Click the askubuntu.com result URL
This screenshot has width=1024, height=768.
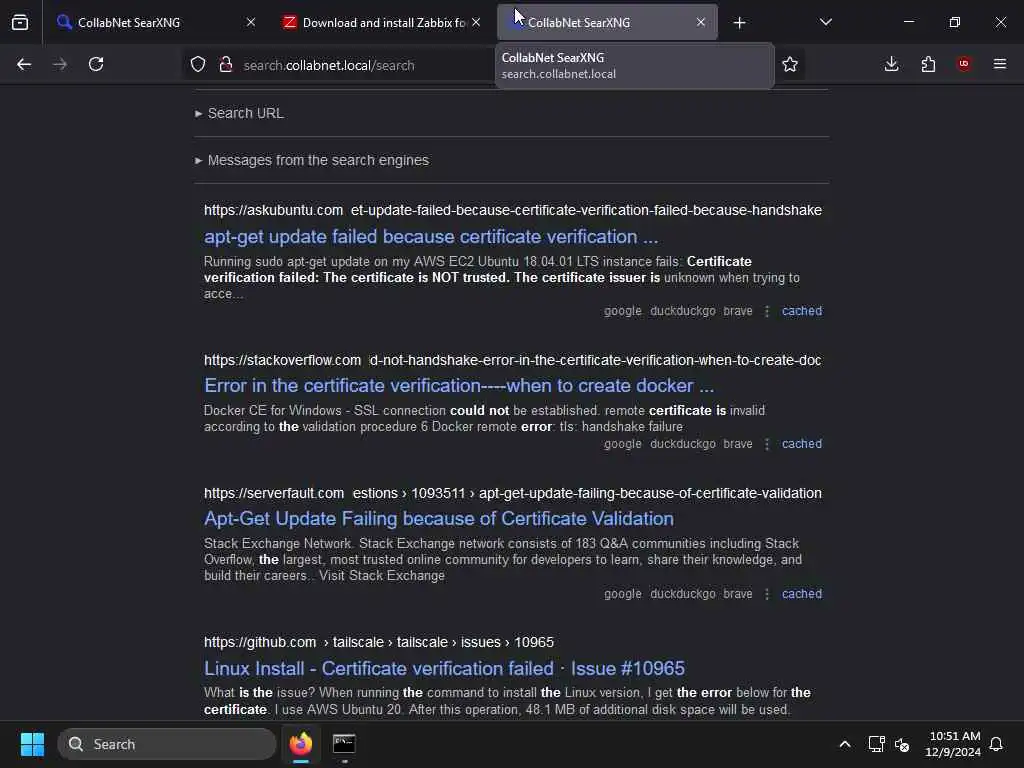[513, 210]
